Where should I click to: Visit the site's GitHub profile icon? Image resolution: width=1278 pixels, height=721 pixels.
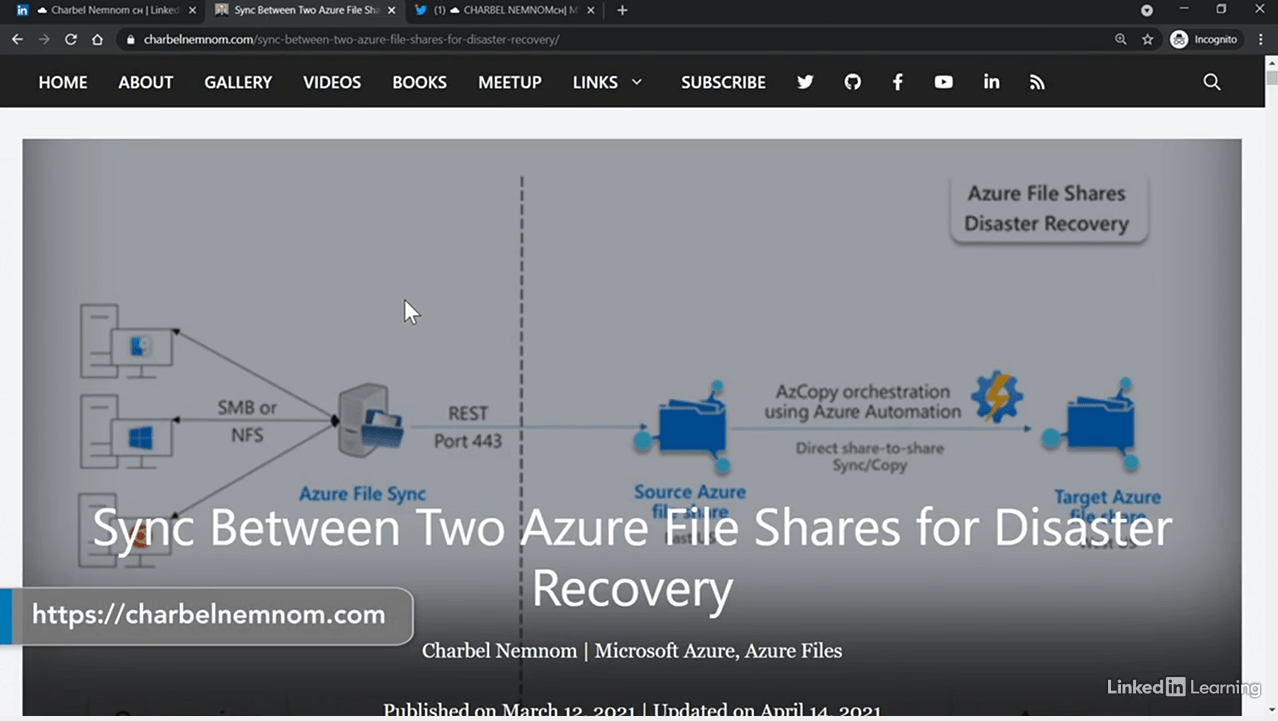coord(852,82)
